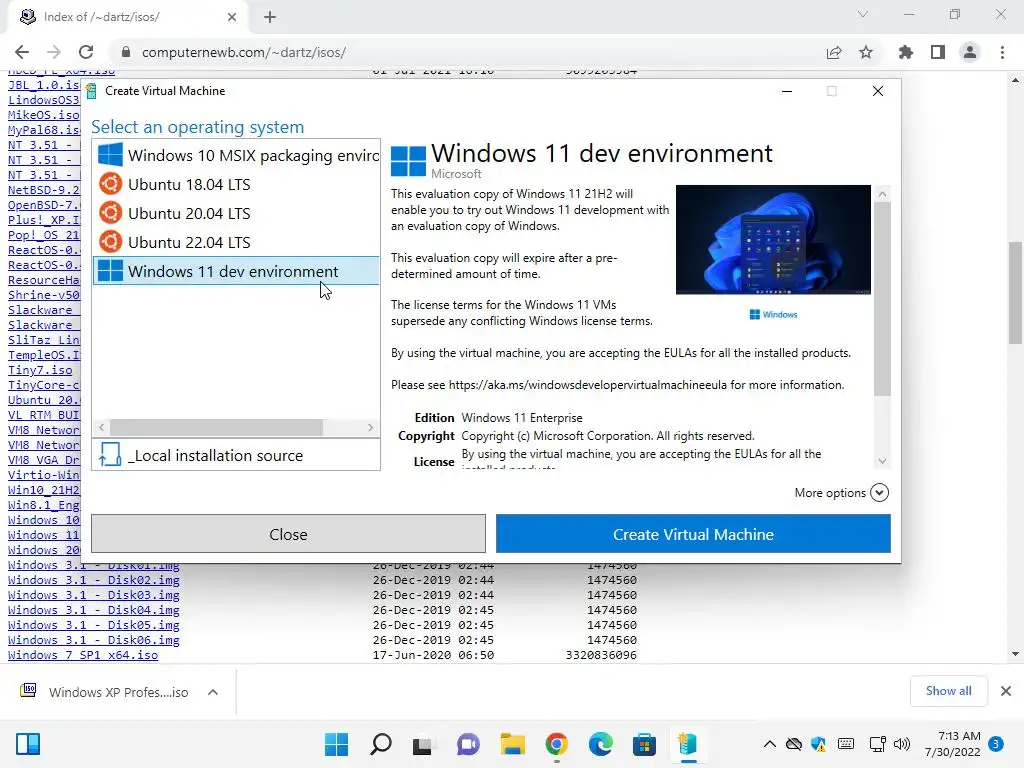Open Windows 3.1 - Disk02.img link

(93, 580)
